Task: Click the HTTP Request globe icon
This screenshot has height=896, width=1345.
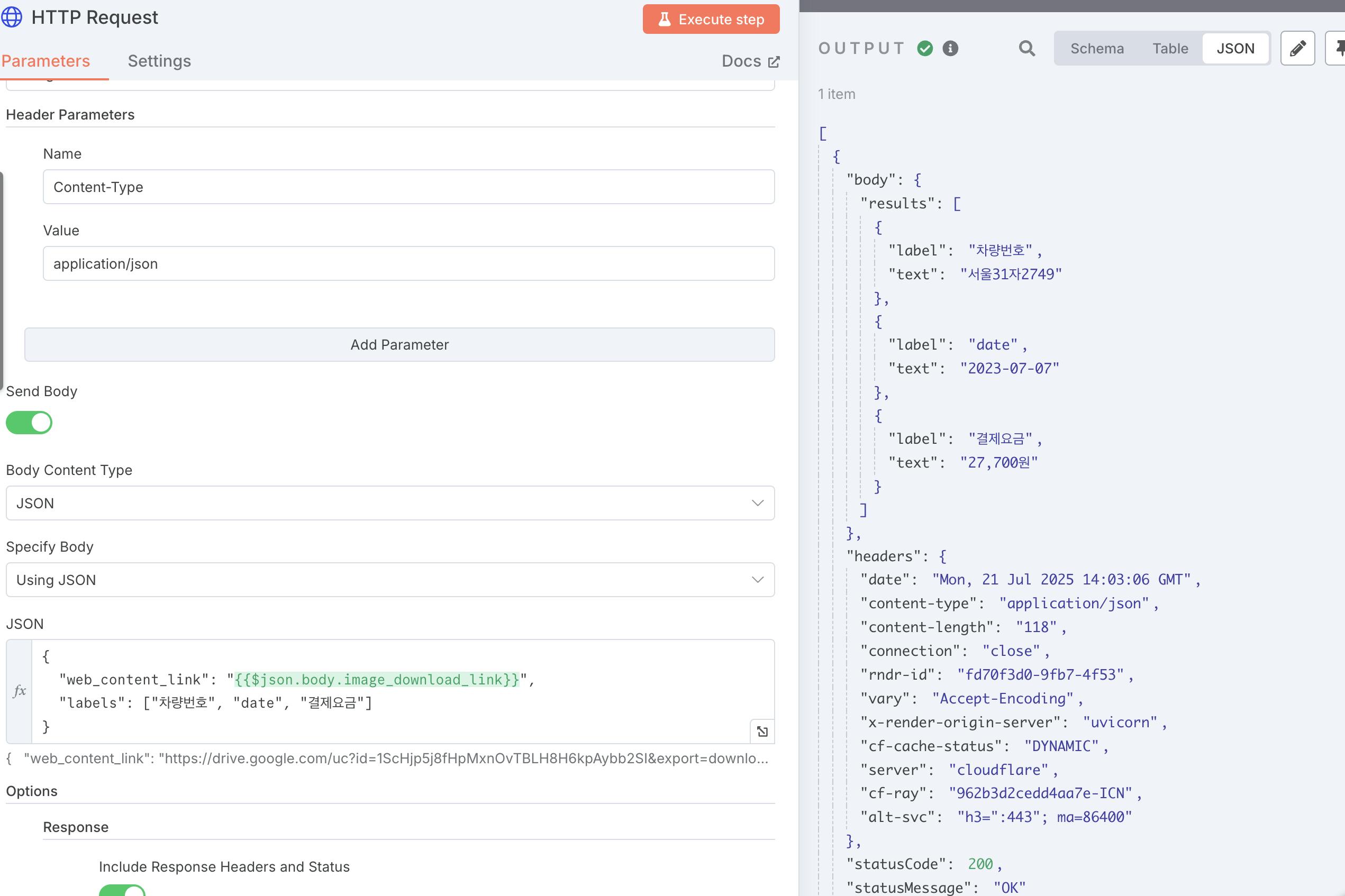Action: pos(12,17)
